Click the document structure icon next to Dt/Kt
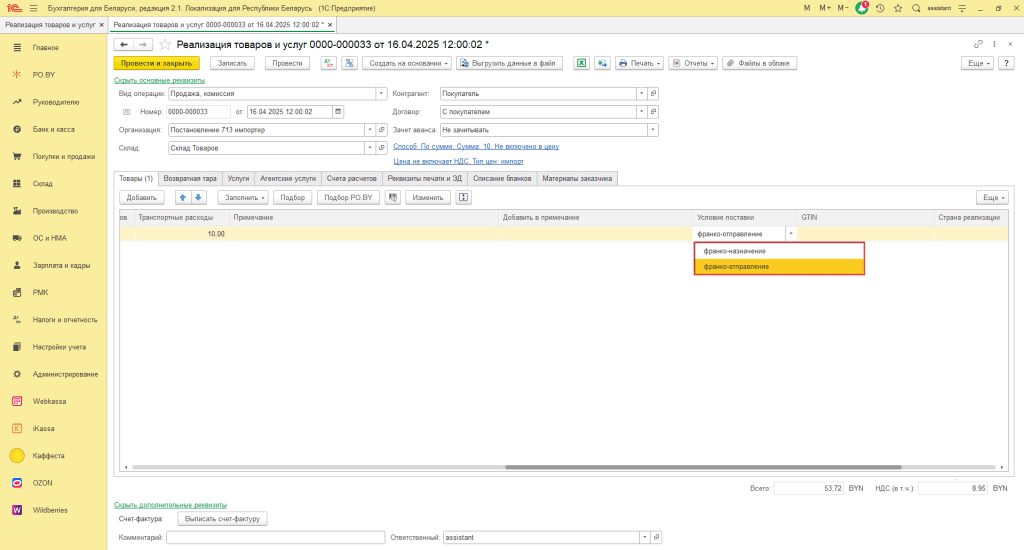 click(350, 63)
